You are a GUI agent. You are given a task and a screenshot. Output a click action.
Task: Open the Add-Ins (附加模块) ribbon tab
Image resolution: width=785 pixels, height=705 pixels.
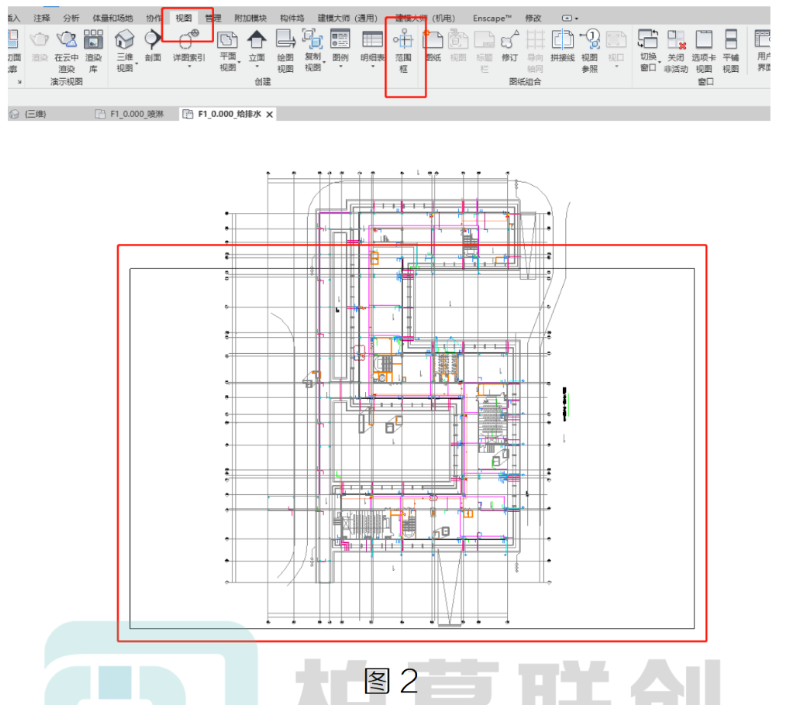click(251, 18)
